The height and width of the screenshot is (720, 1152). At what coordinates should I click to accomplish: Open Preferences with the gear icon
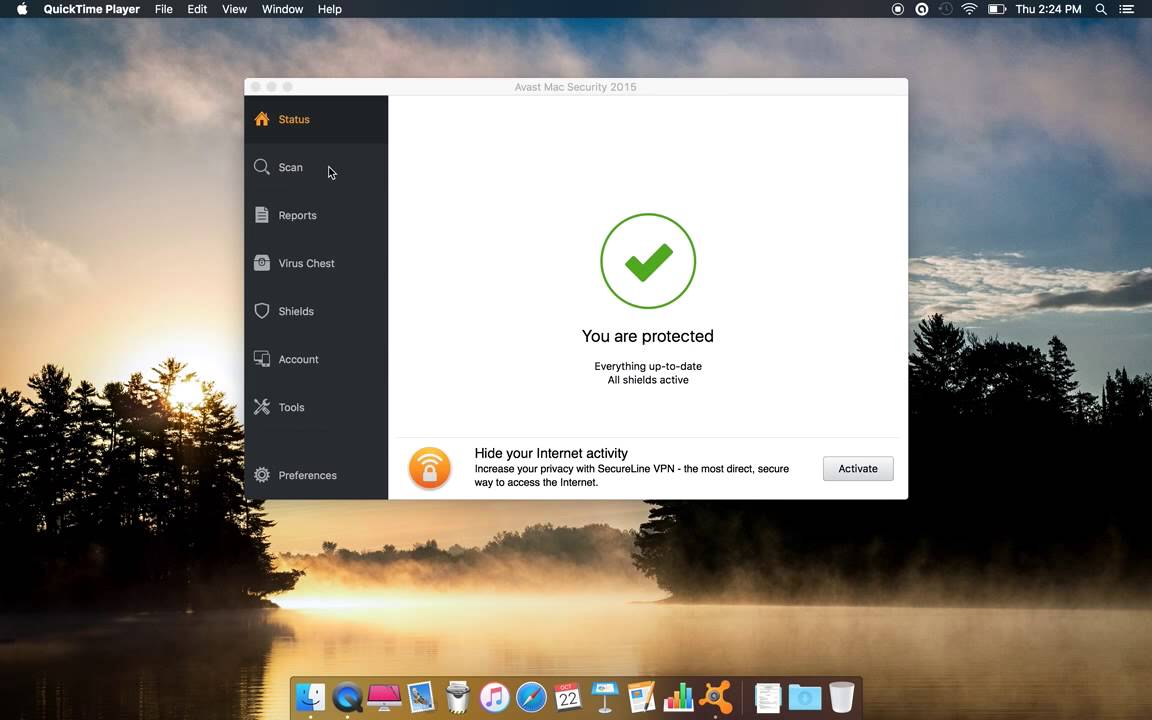(x=316, y=475)
